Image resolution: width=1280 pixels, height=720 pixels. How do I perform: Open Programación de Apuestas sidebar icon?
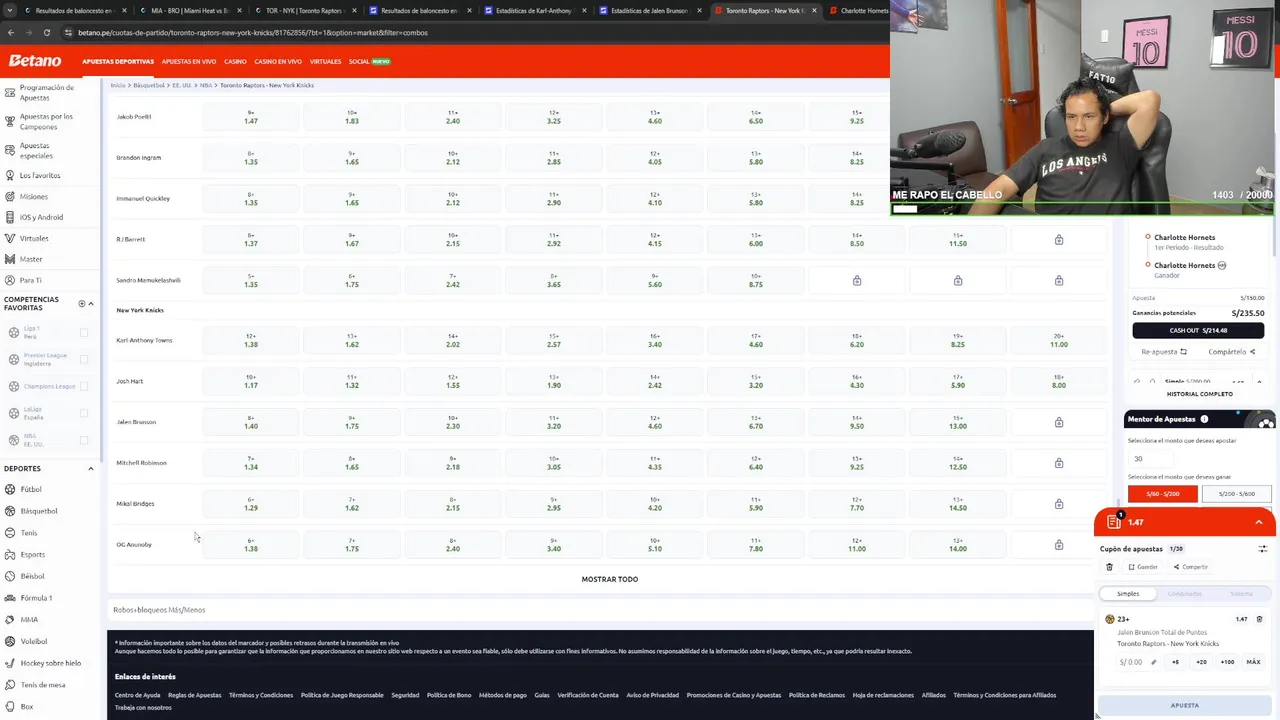click(x=9, y=92)
